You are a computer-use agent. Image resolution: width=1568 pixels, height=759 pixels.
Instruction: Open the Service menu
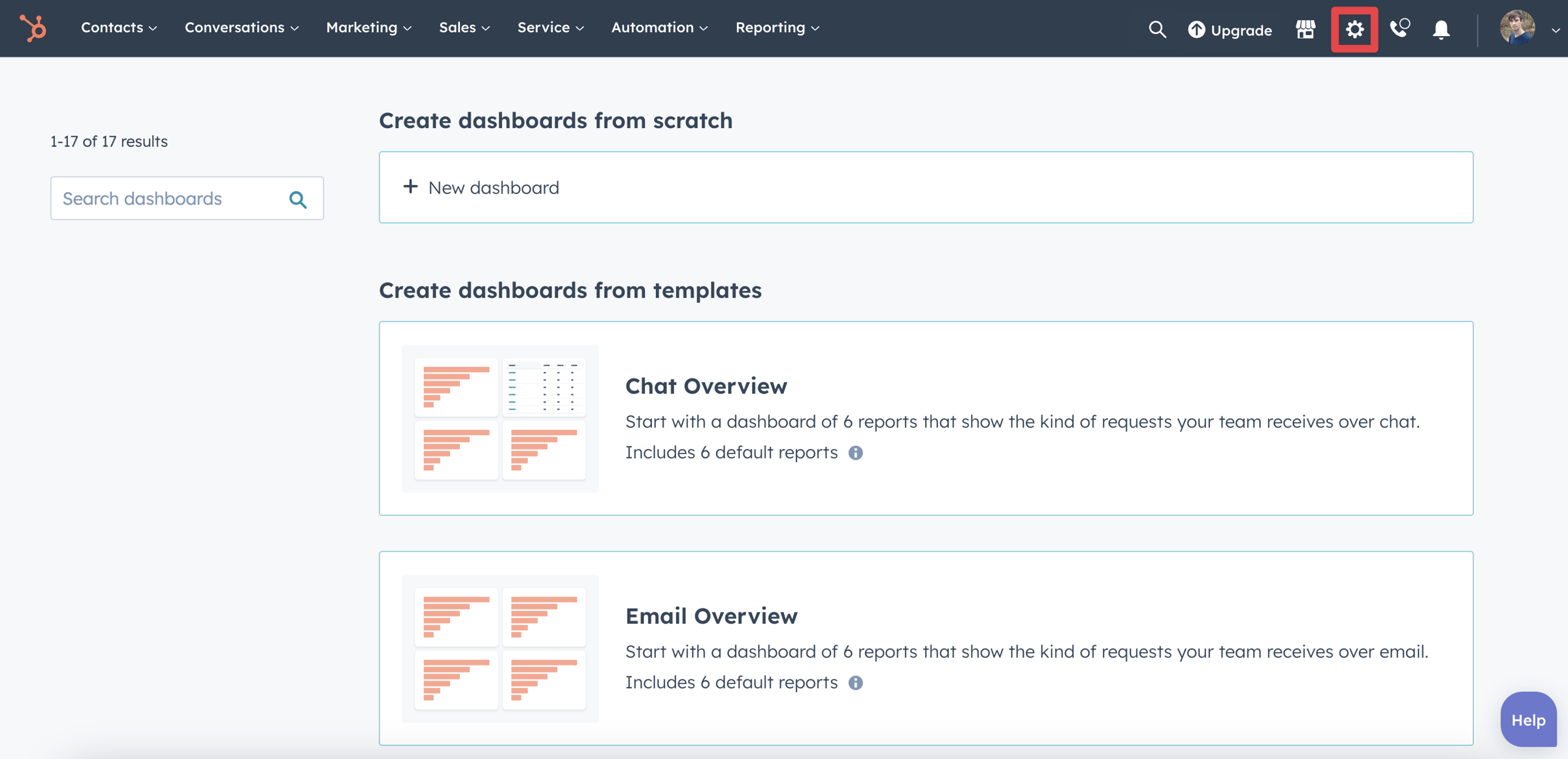(549, 27)
